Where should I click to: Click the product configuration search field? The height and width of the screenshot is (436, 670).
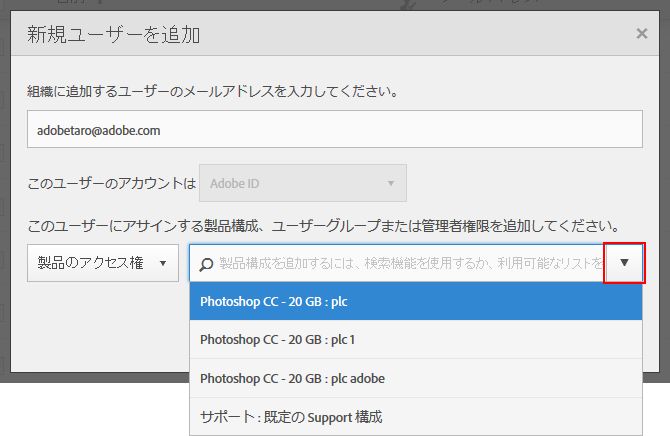pyautogui.click(x=397, y=263)
